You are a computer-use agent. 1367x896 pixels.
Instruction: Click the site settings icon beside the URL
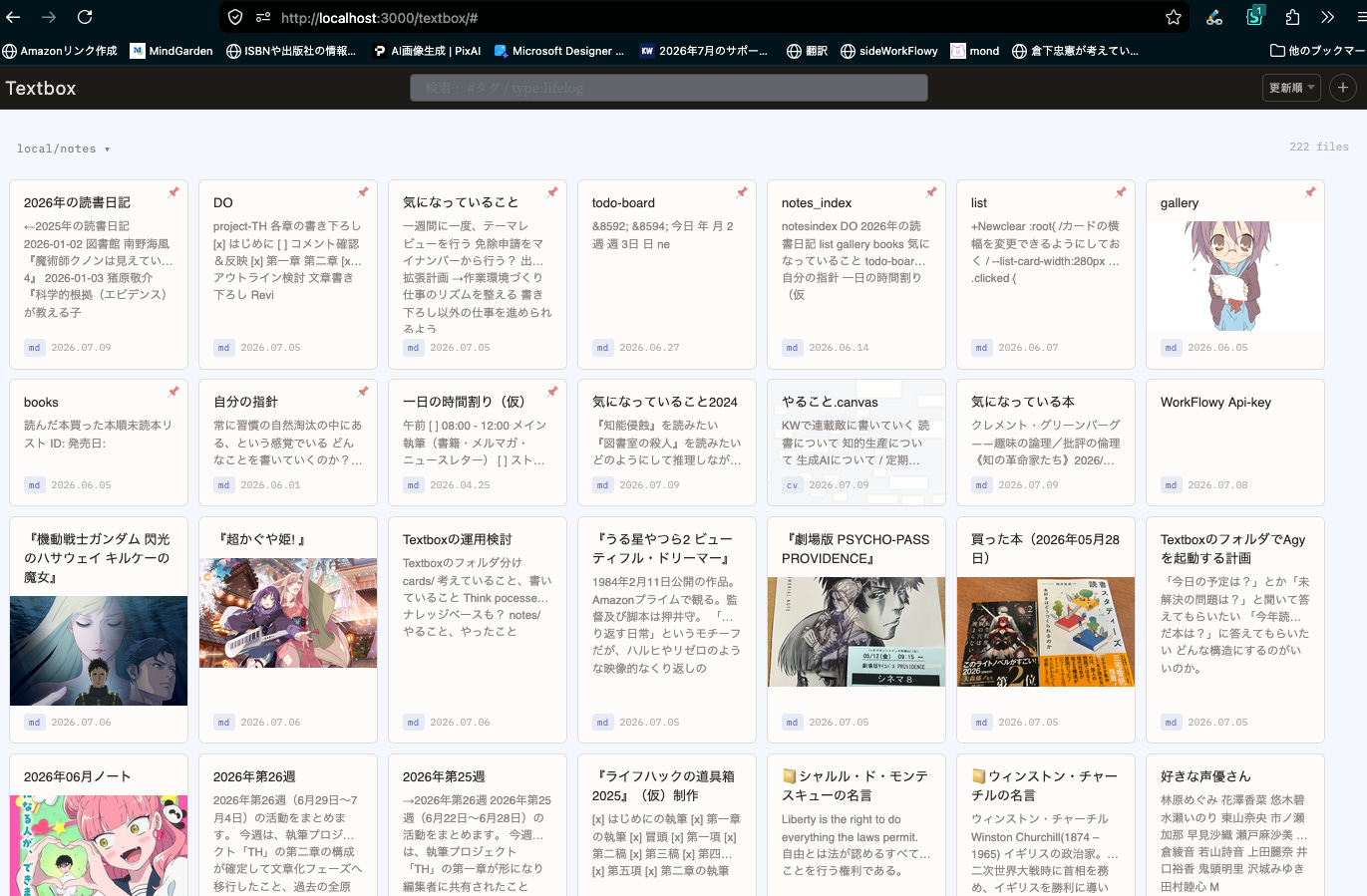pyautogui.click(x=263, y=17)
